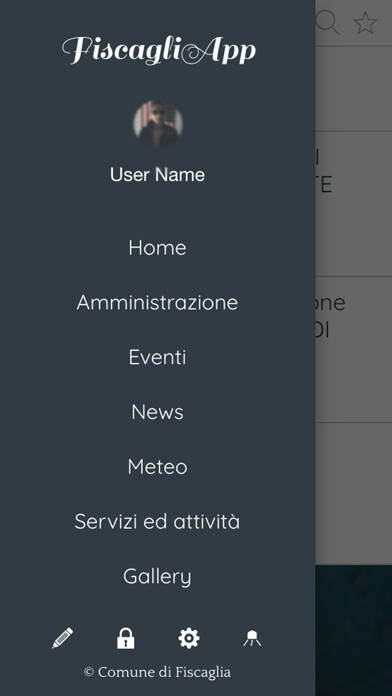Screen dimensions: 392x696
Task: Tap the lamp icon at bottom right
Action: tap(252, 638)
